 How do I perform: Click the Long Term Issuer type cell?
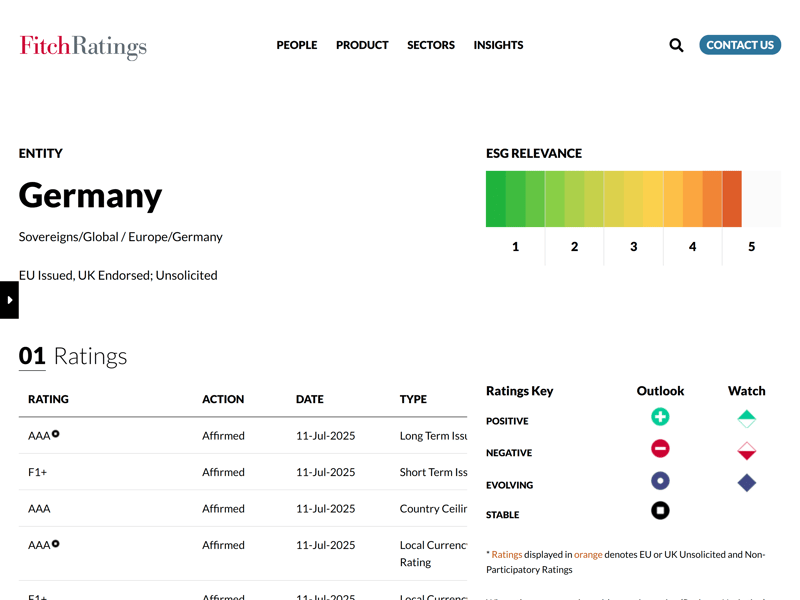tap(433, 436)
